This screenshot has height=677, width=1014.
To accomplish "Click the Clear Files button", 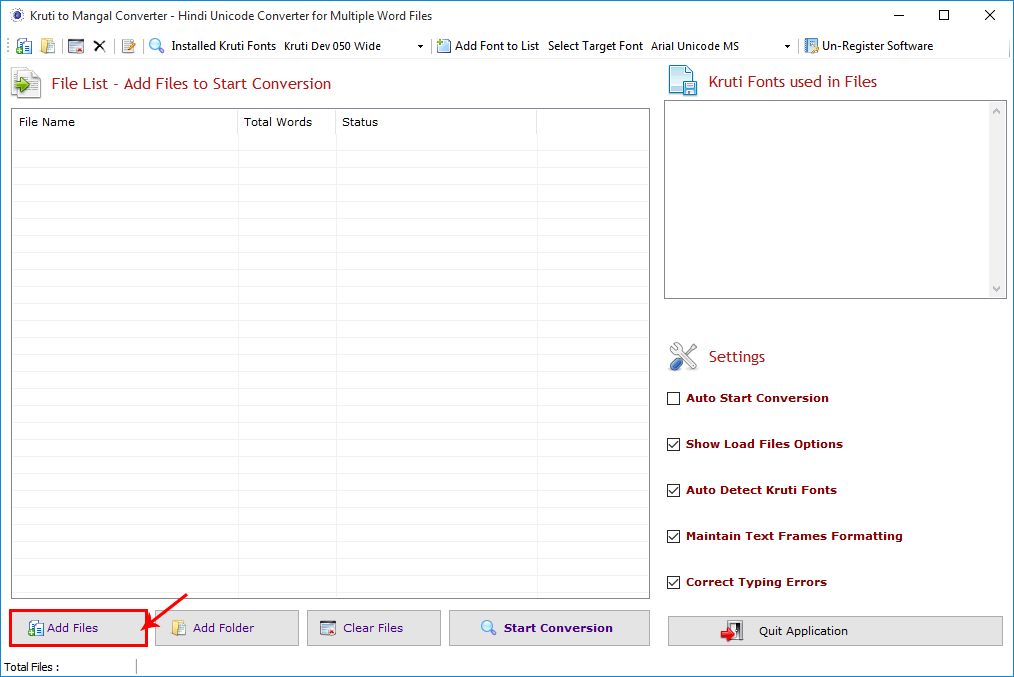I will click(x=374, y=628).
